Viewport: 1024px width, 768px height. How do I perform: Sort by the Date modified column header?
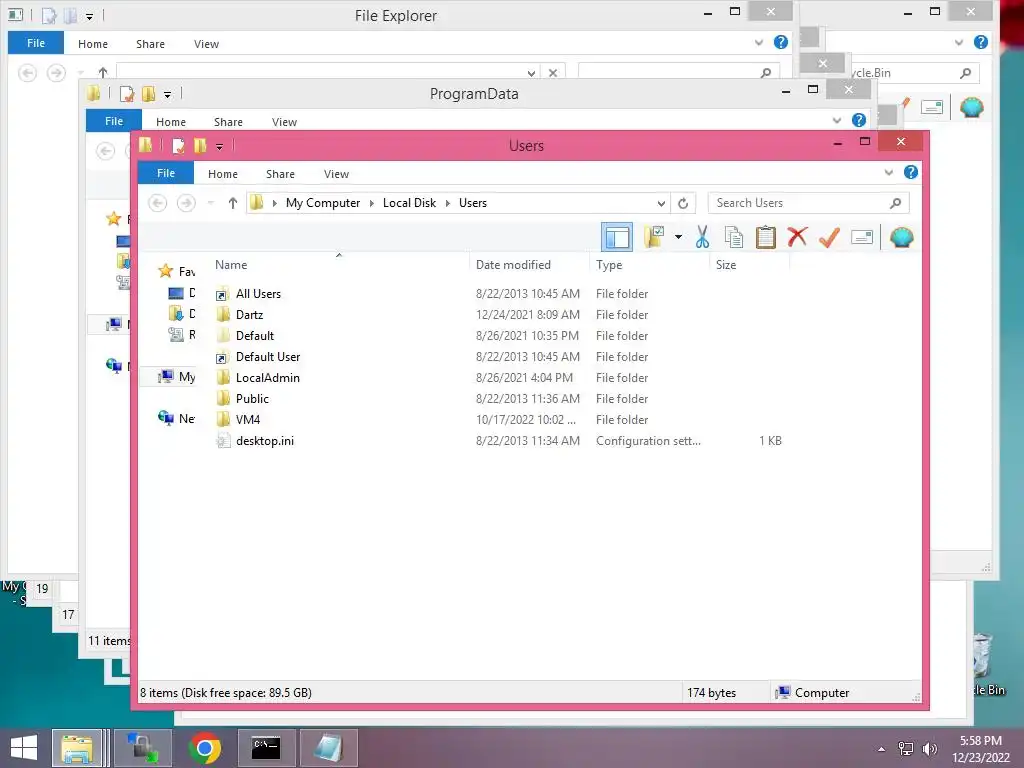pyautogui.click(x=513, y=264)
